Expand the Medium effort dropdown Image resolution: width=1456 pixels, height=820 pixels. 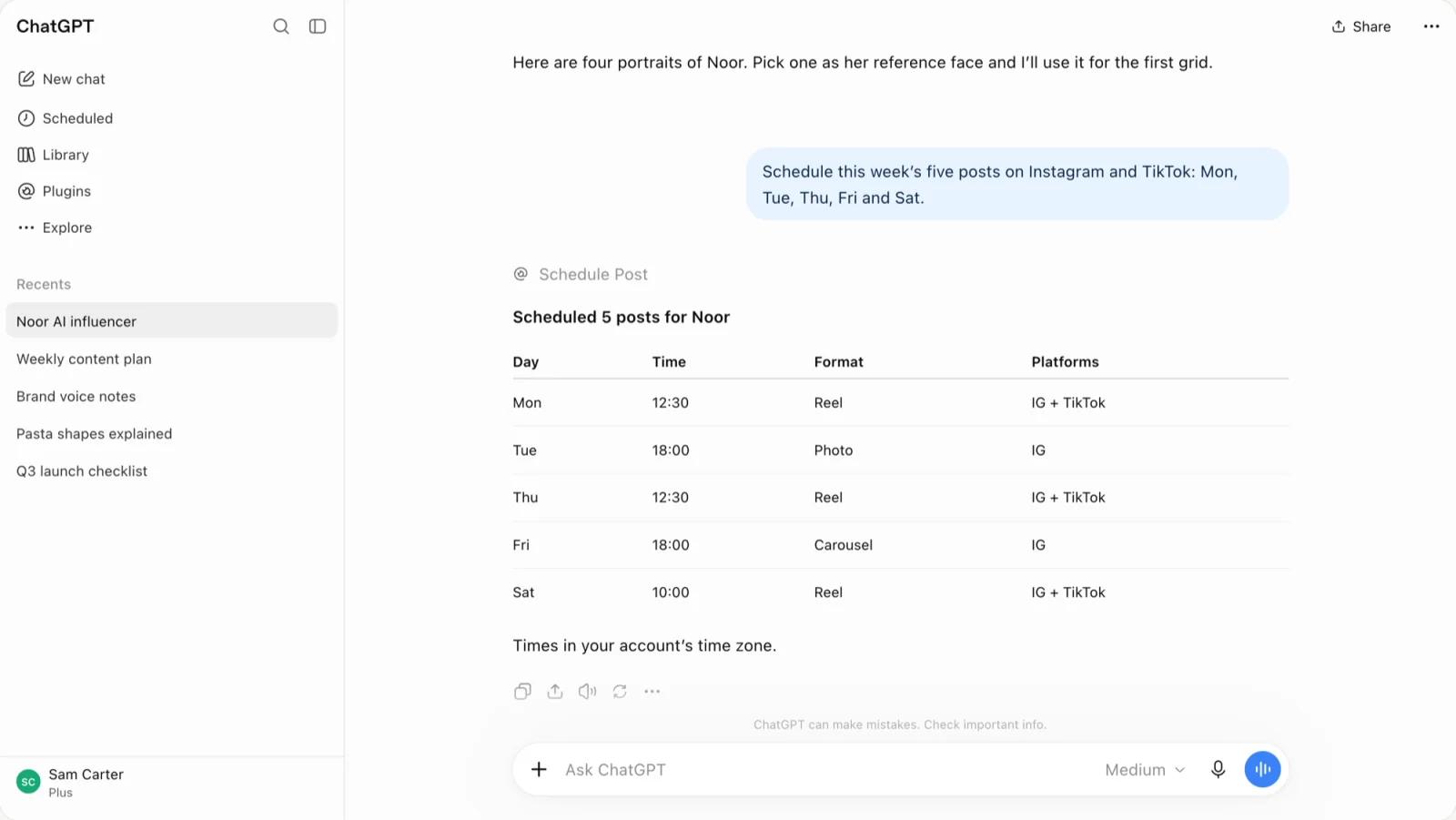(1145, 770)
